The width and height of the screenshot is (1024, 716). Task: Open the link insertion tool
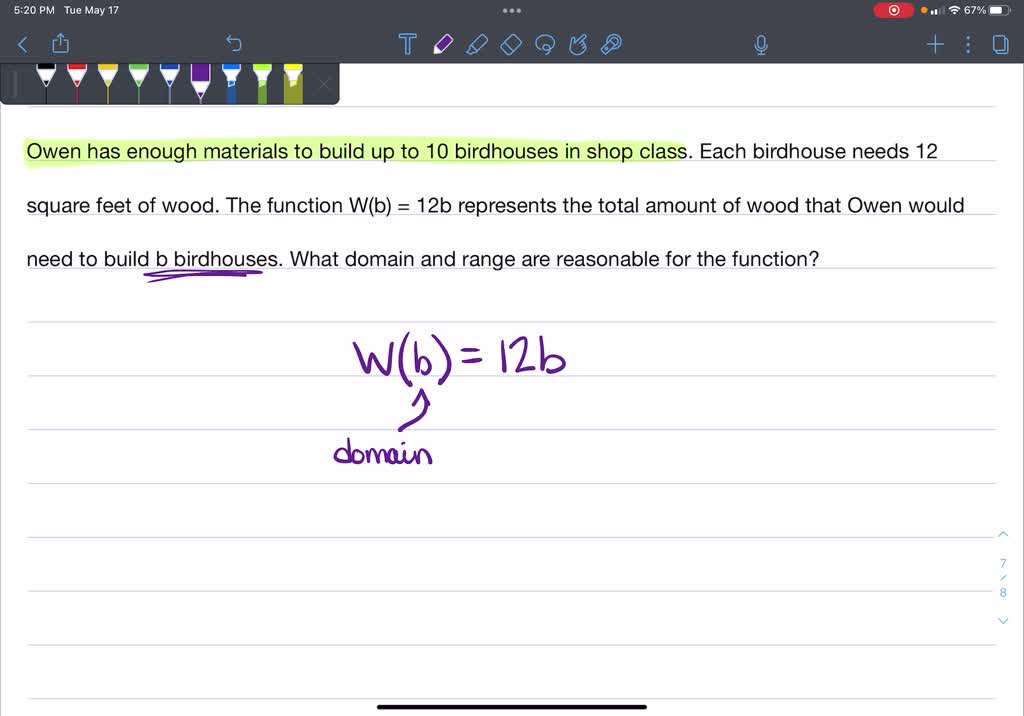[x=611, y=44]
